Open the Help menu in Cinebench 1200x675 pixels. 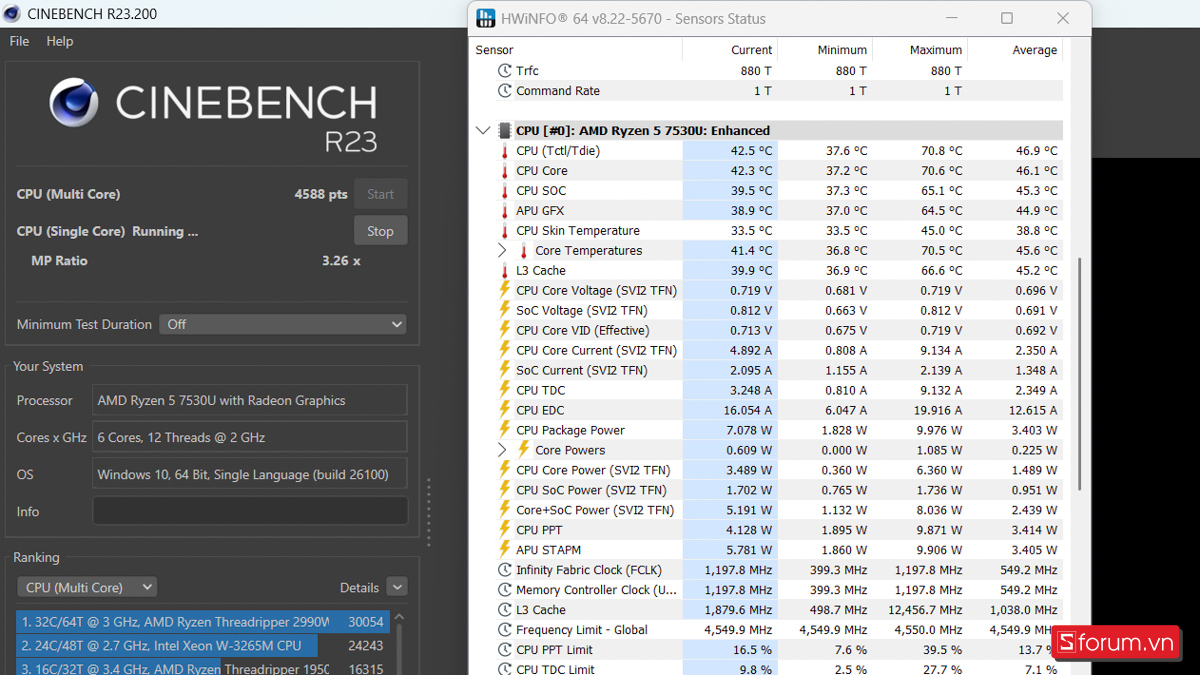tap(60, 41)
